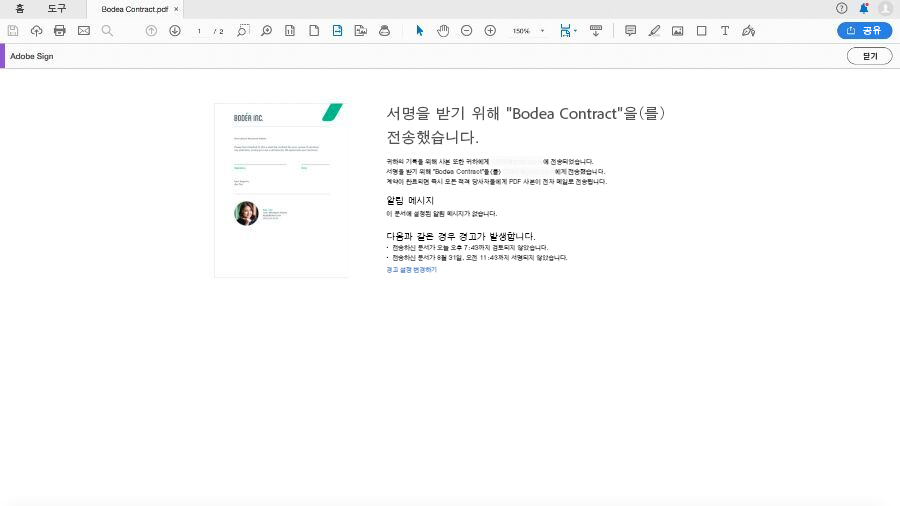Screen dimensions: 900x506
Task: Switch to the 홈 tab
Action: [x=20, y=9]
